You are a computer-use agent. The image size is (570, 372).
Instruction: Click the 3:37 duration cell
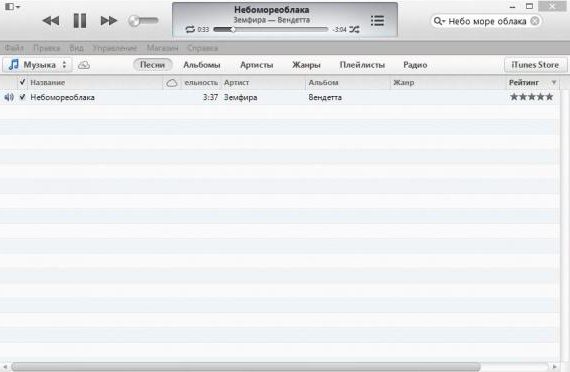tap(210, 97)
